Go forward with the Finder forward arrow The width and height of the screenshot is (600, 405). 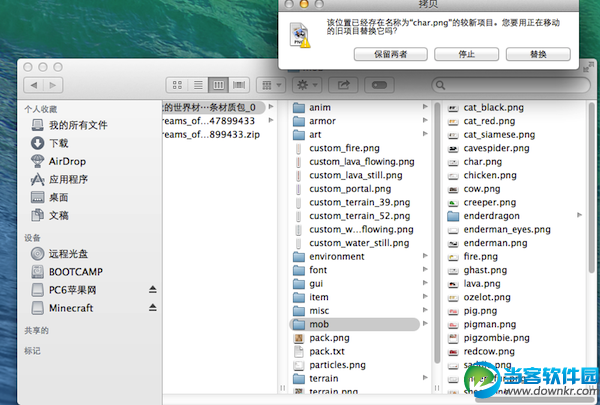(x=53, y=85)
